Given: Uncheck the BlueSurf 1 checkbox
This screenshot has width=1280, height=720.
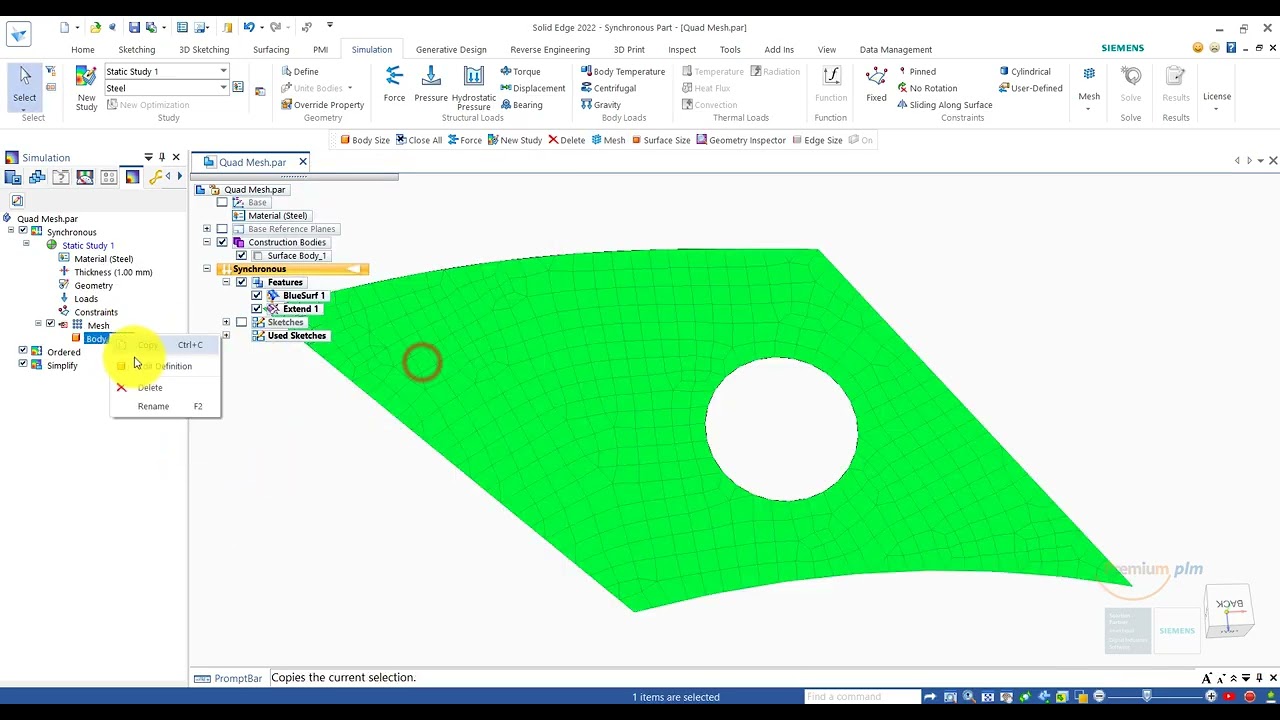Looking at the screenshot, I should coord(257,296).
